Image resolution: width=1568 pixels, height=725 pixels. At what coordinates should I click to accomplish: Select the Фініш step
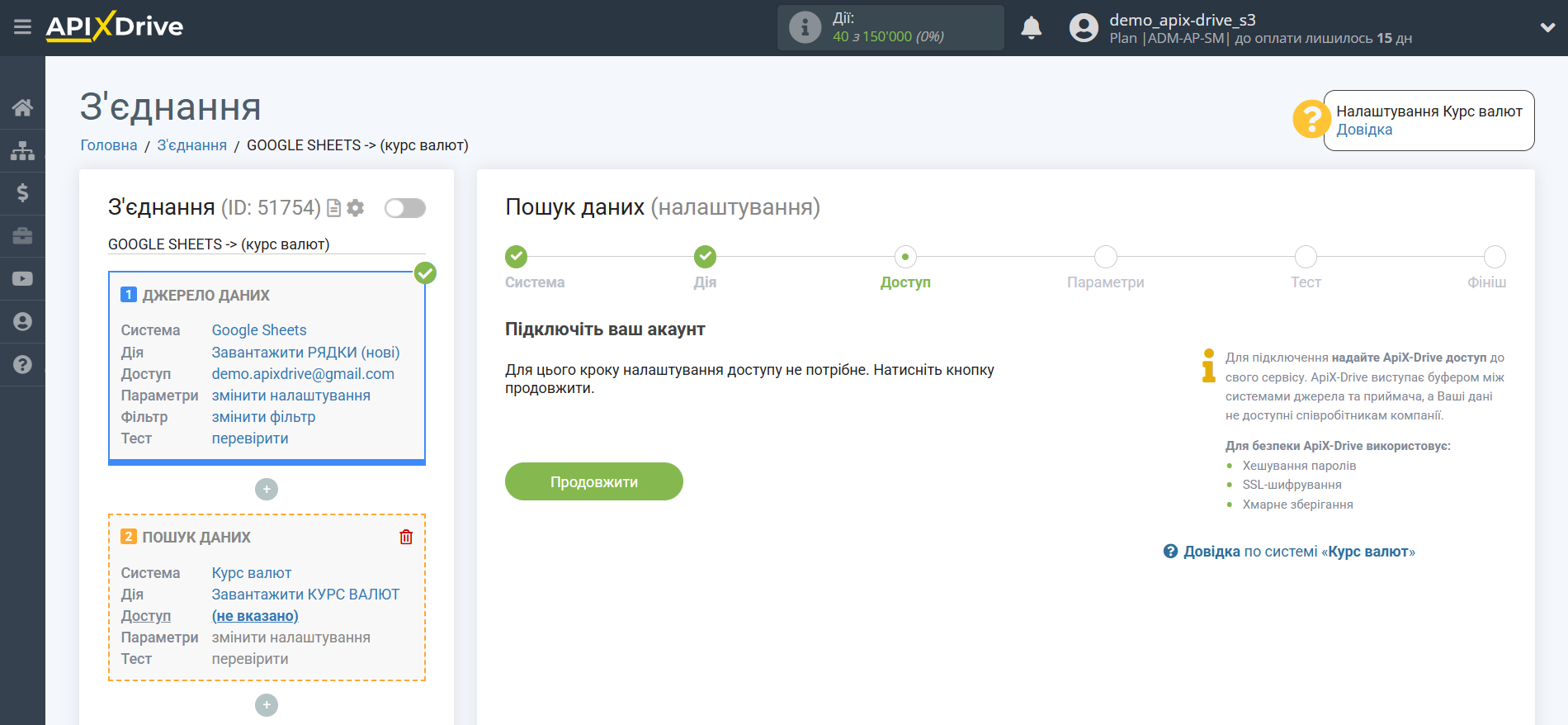[x=1495, y=257]
